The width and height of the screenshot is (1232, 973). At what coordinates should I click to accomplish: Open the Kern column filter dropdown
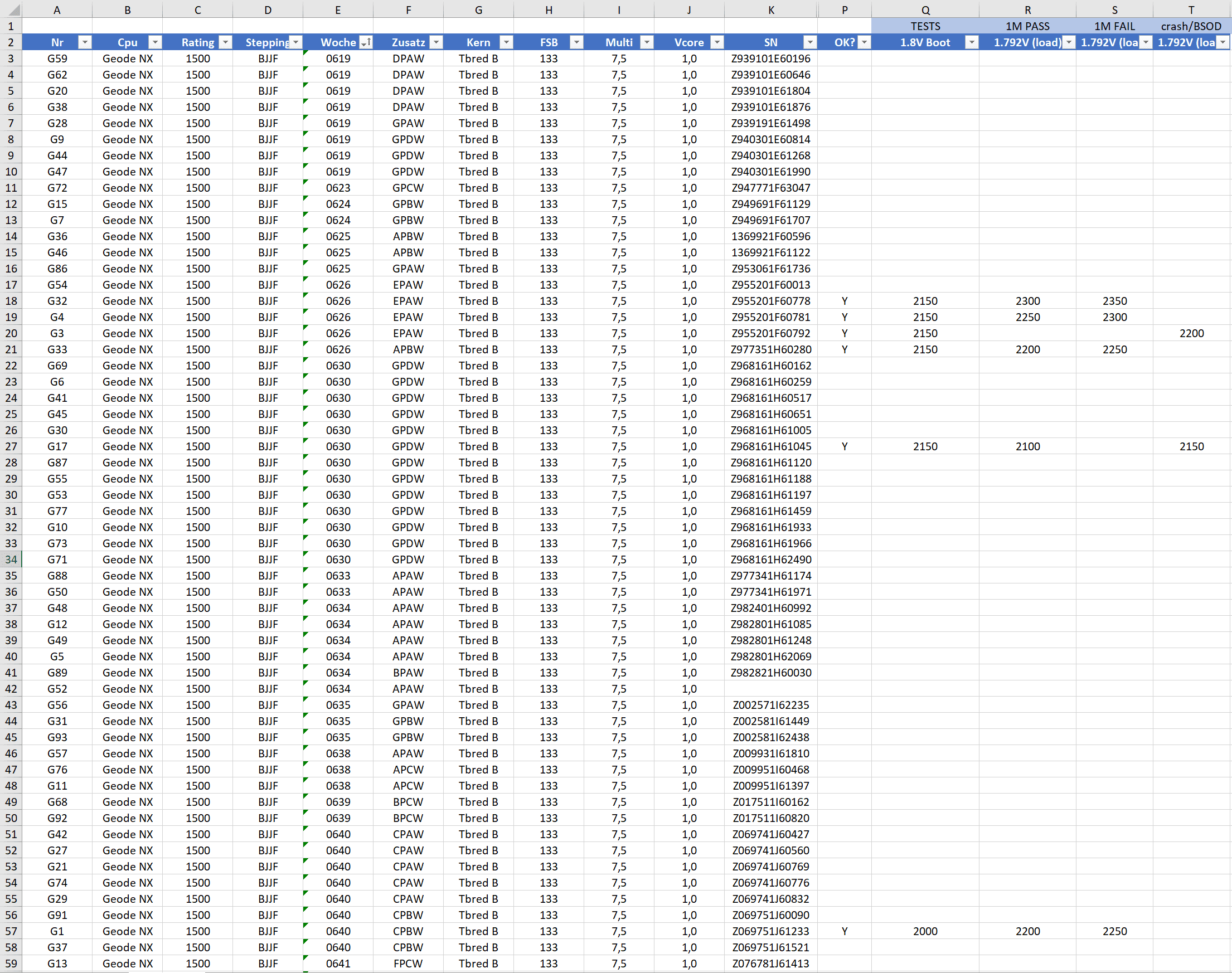coord(506,42)
